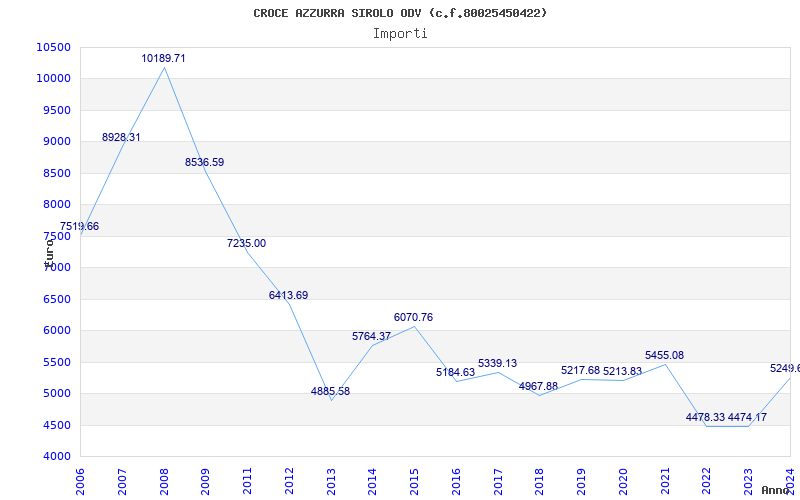Screen dimensions: 800x500
Task: Click the y-axis value 5500
Action: (56, 362)
